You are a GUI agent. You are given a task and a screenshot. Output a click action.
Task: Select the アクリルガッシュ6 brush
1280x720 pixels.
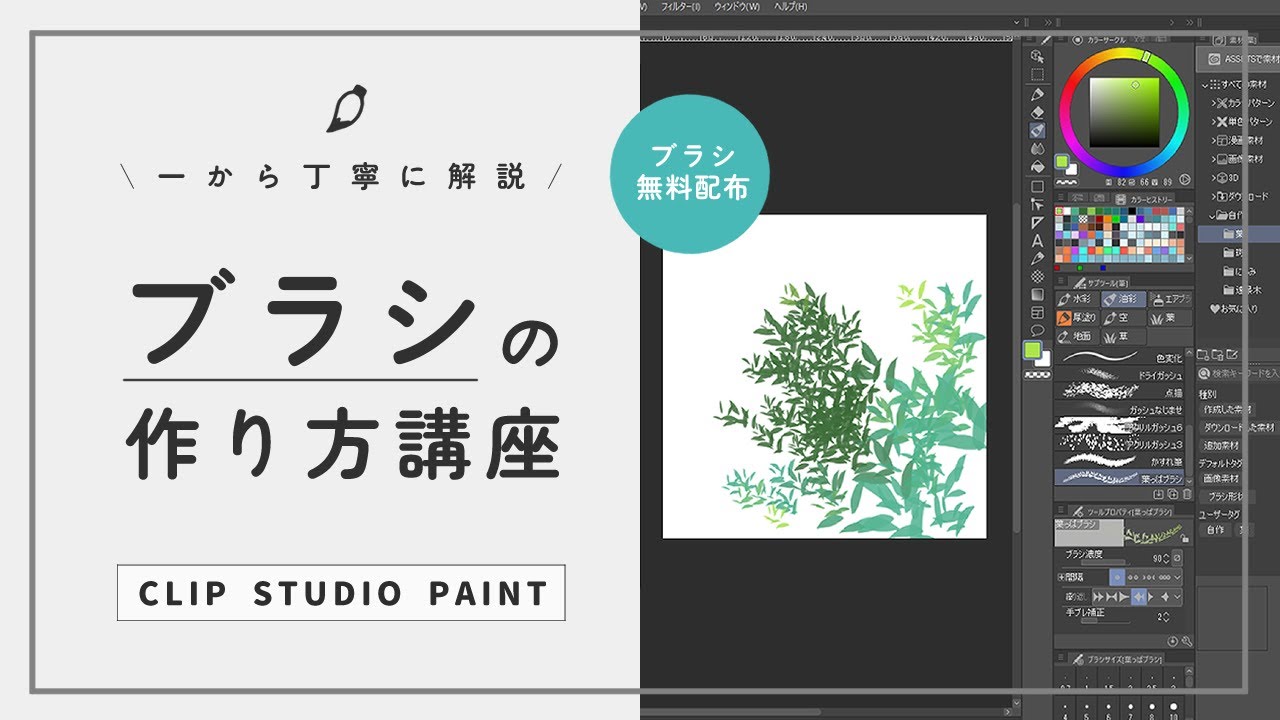click(x=1120, y=427)
